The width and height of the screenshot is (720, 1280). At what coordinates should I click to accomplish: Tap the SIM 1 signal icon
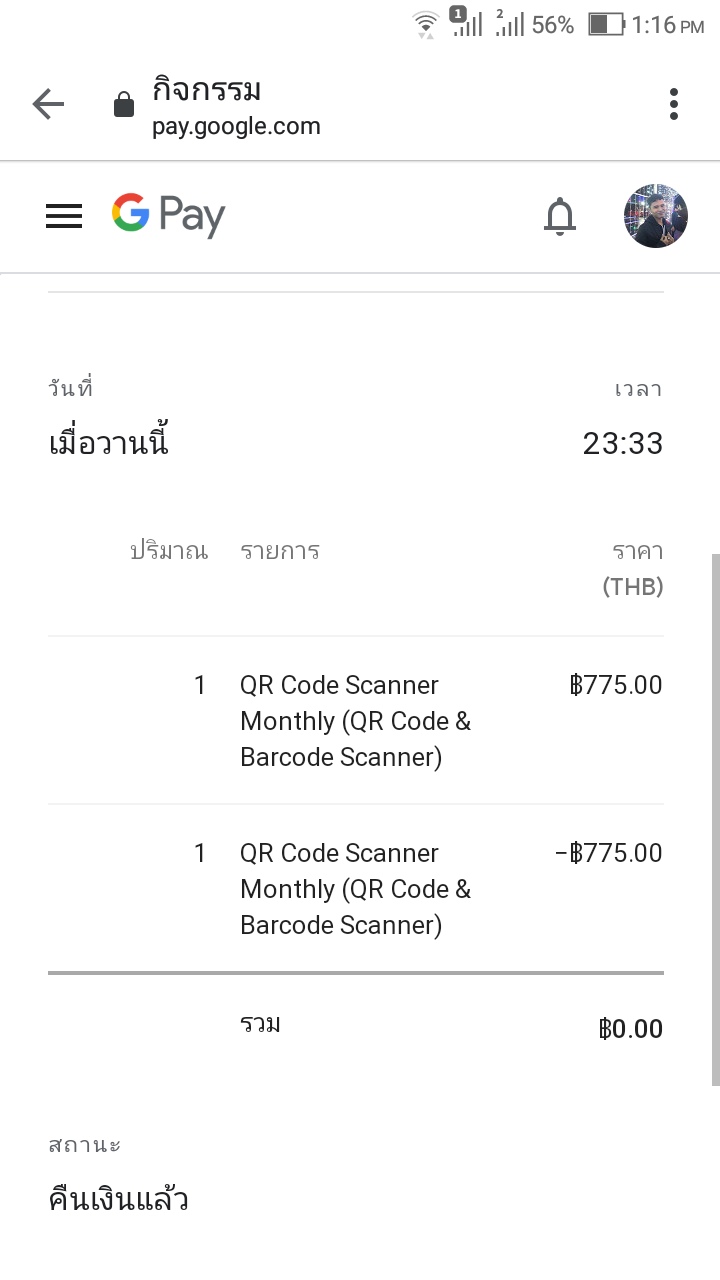(x=466, y=22)
